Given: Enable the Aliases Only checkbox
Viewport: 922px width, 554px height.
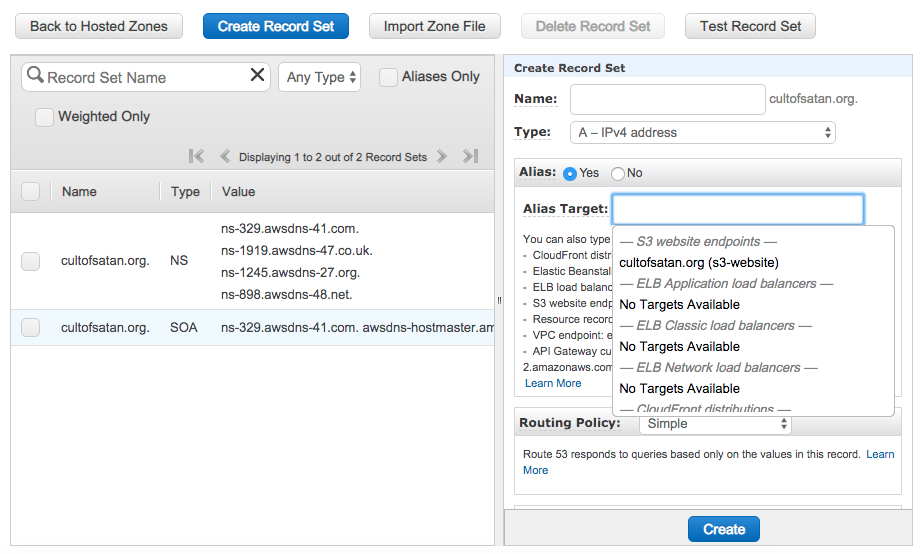Looking at the screenshot, I should click(388, 77).
